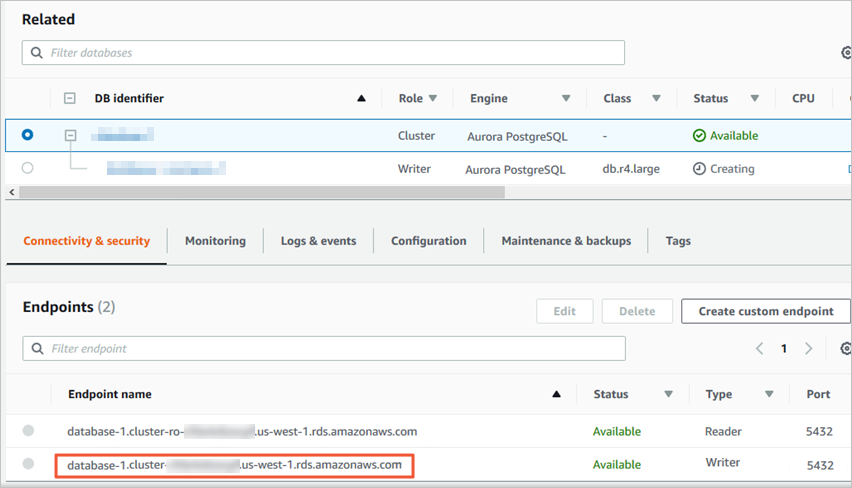The height and width of the screenshot is (488, 852).
Task: Open the Logs & events tab
Action: [318, 241]
